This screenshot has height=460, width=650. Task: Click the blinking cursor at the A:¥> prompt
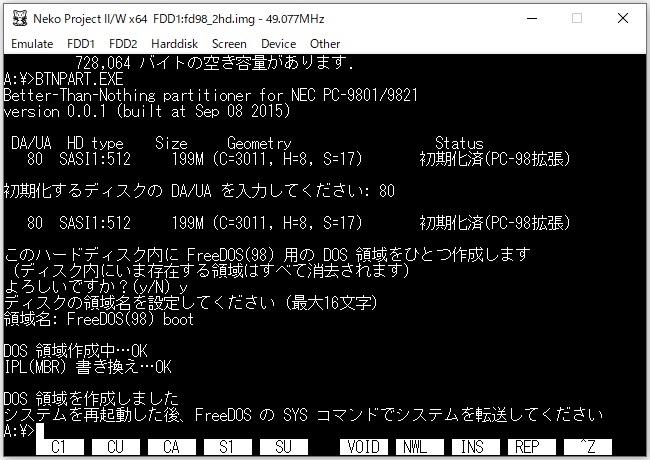[40, 431]
